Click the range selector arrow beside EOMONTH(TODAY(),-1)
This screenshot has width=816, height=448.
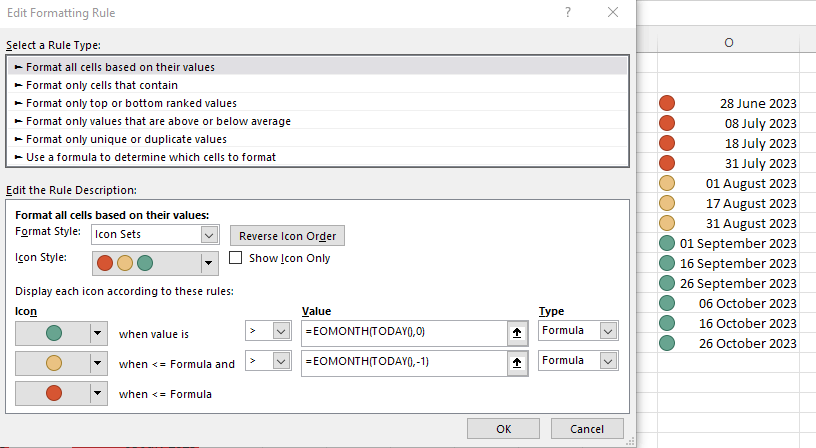517,363
